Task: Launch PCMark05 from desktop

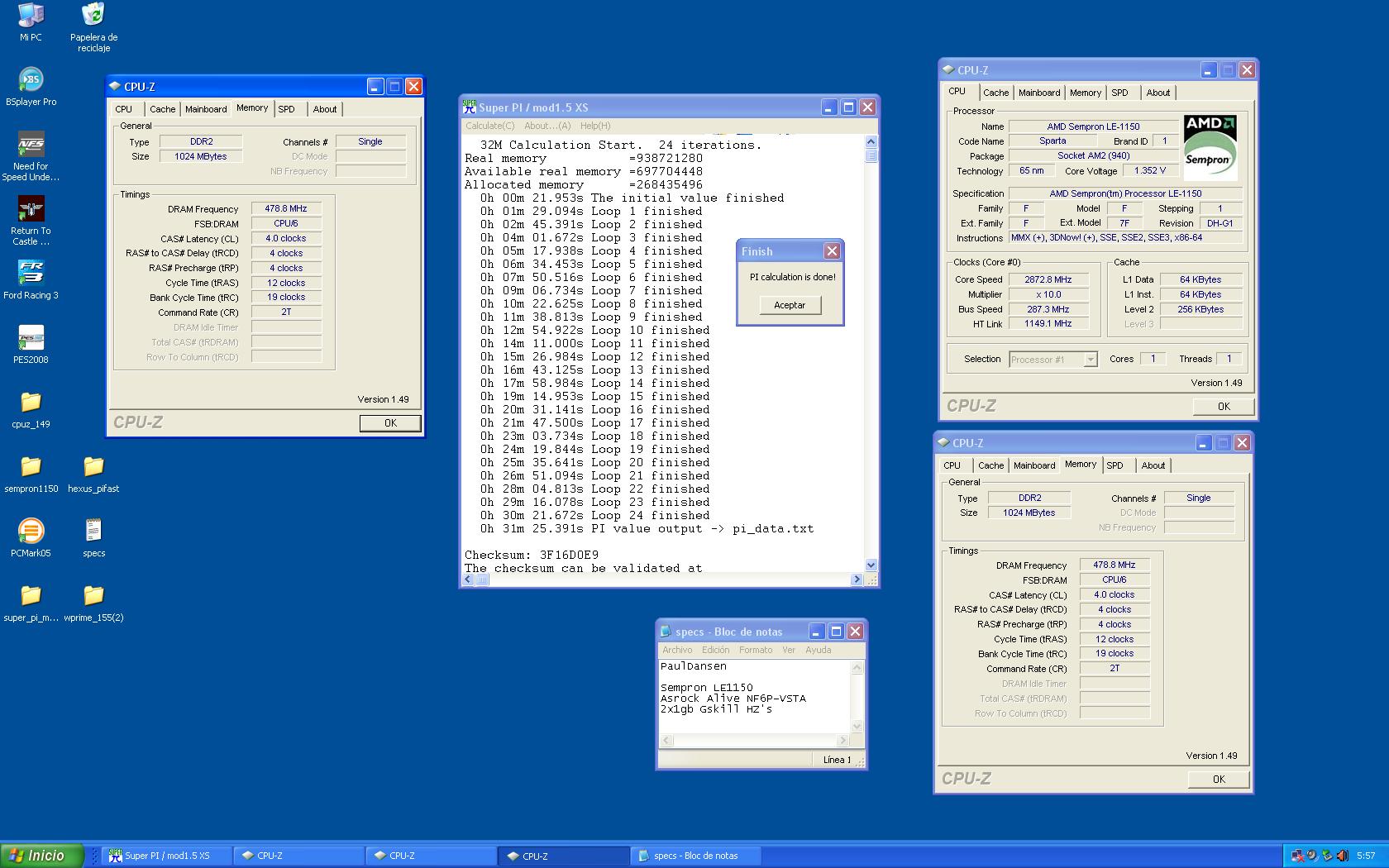Action: 31,538
